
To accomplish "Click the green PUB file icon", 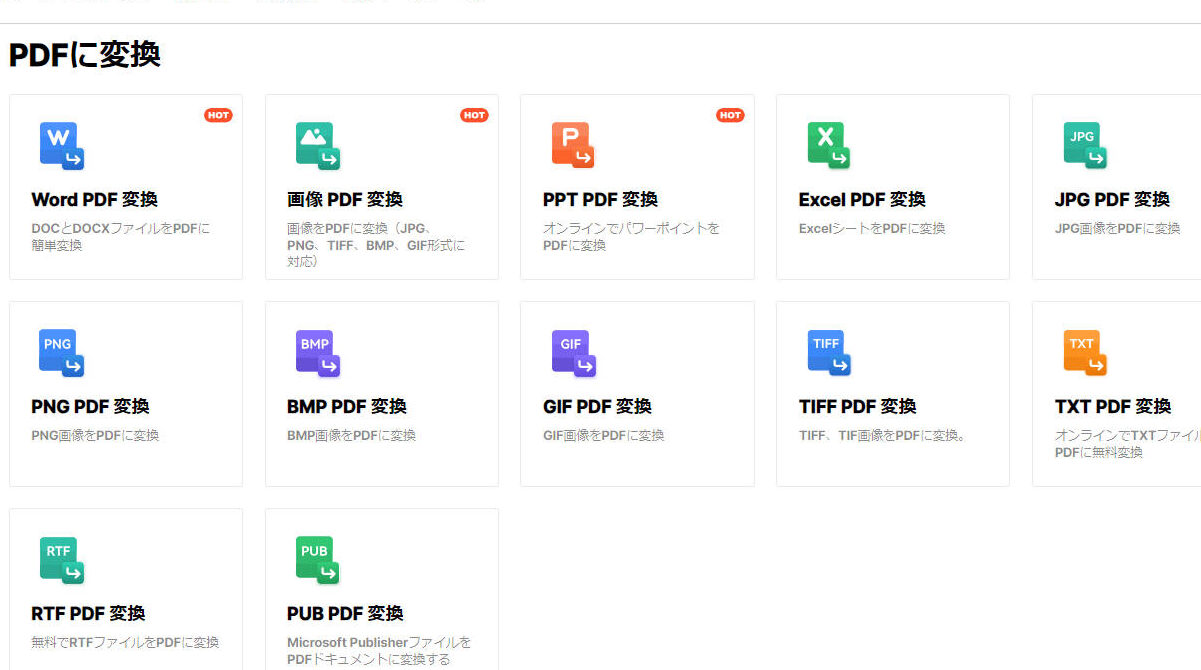I will (x=318, y=560).
